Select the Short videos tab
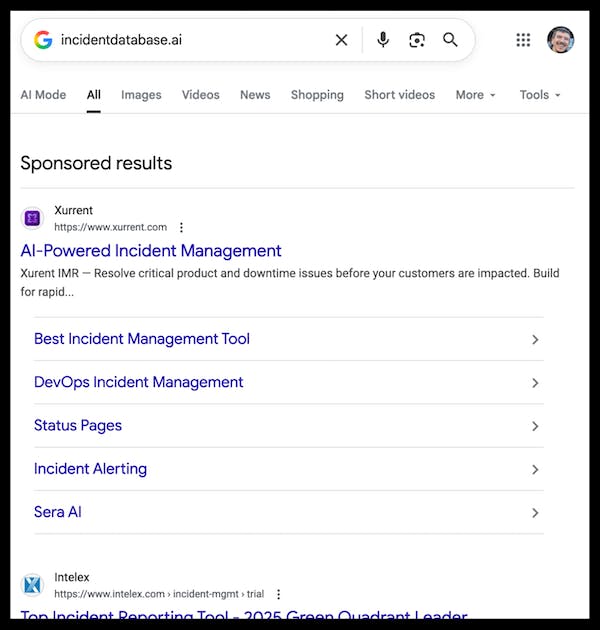The image size is (600, 630). pyautogui.click(x=399, y=95)
